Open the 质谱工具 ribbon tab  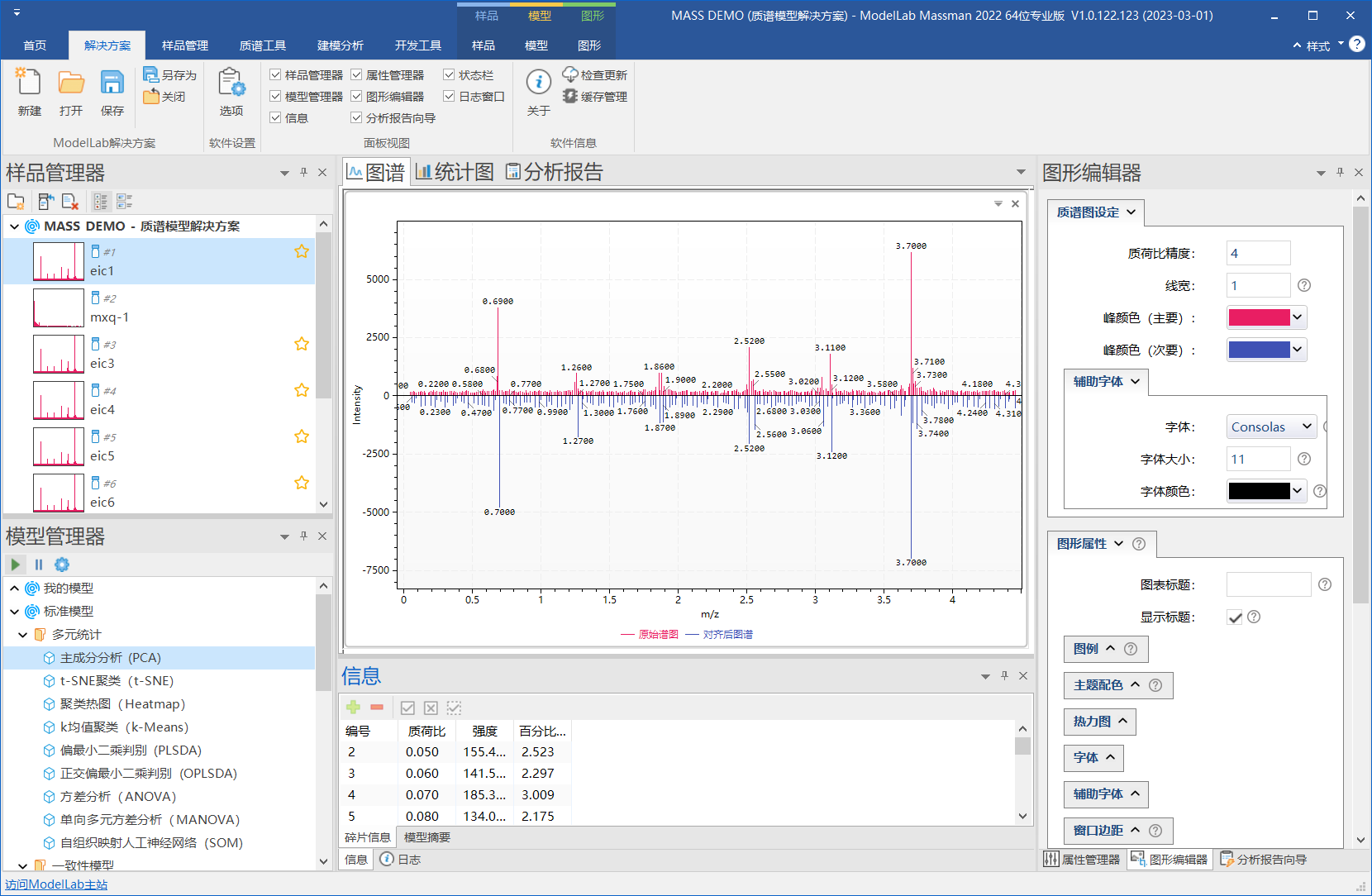click(263, 45)
